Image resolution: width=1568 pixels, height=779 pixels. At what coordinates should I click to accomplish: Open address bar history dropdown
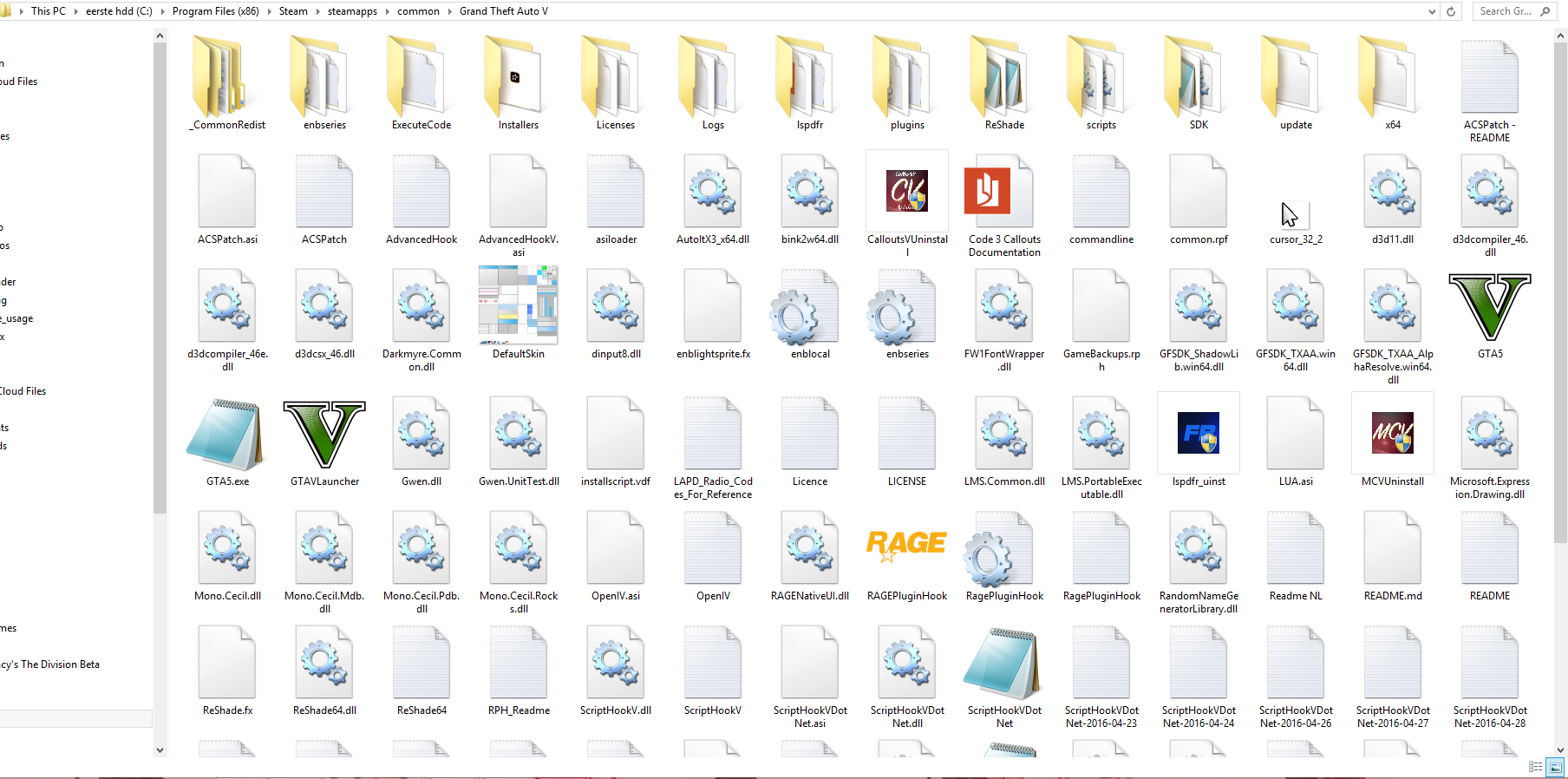pyautogui.click(x=1432, y=11)
